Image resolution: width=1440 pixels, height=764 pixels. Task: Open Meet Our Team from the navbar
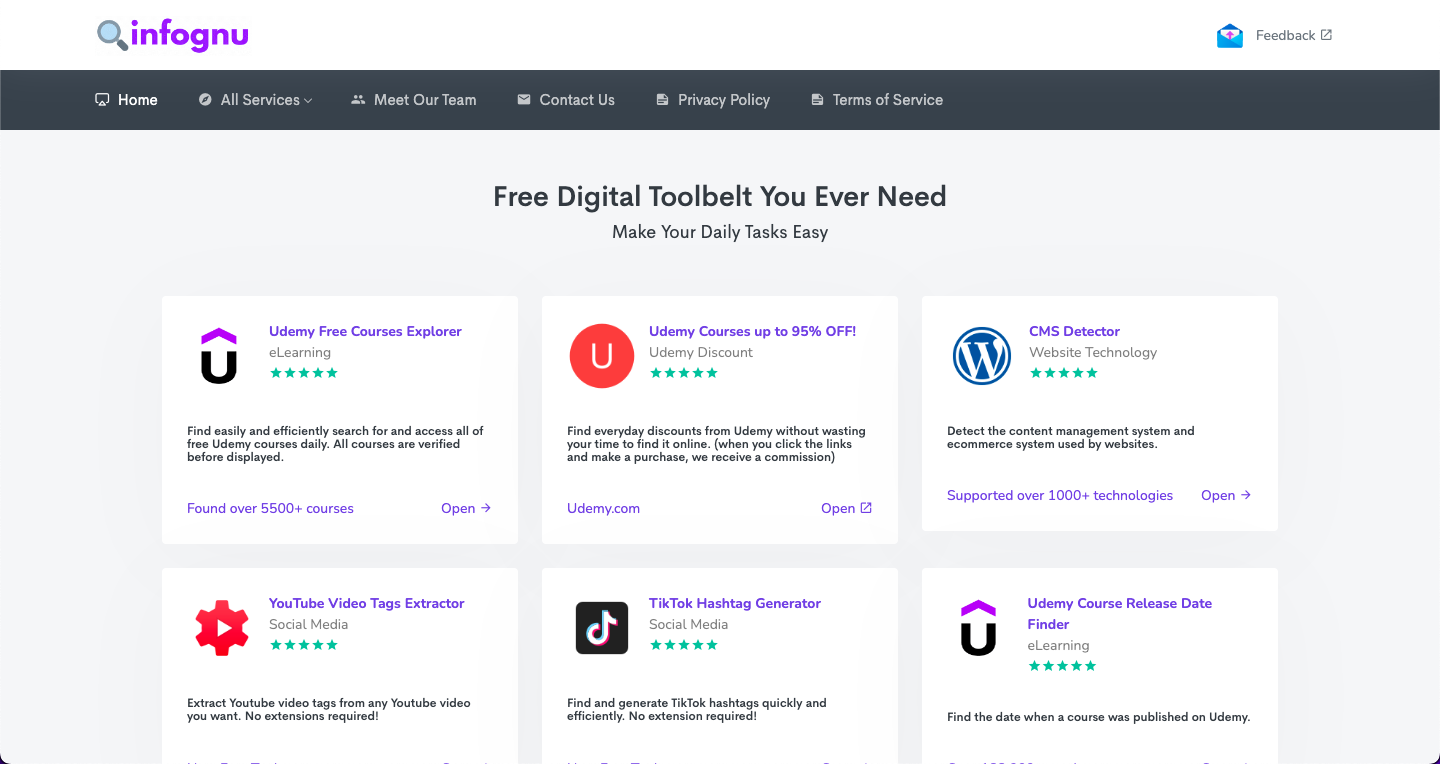click(x=414, y=99)
